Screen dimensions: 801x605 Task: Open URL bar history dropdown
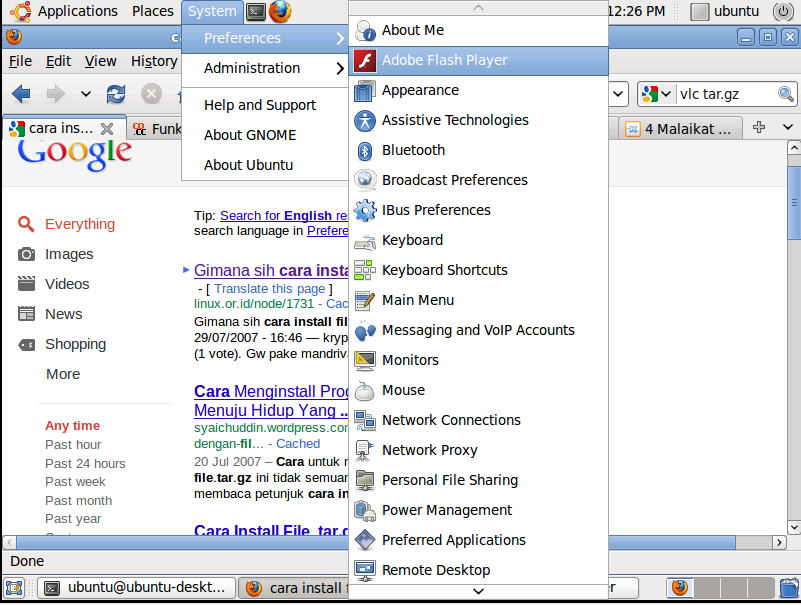point(618,94)
